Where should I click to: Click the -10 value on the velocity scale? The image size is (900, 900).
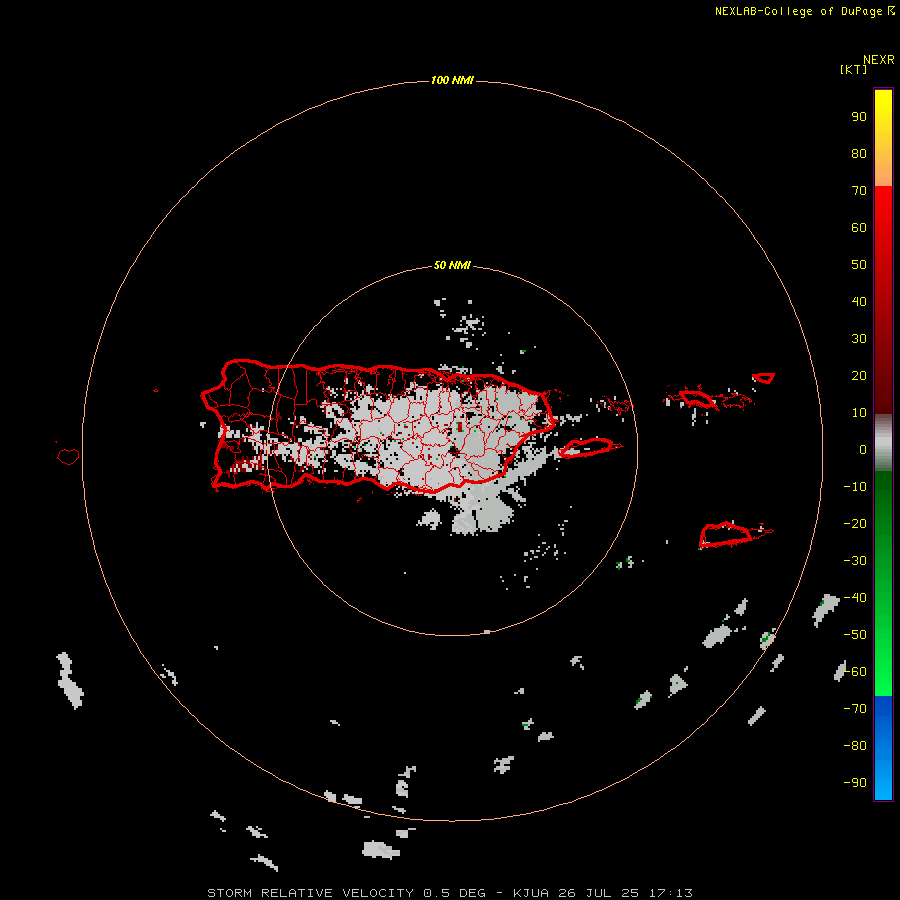pyautogui.click(x=855, y=487)
